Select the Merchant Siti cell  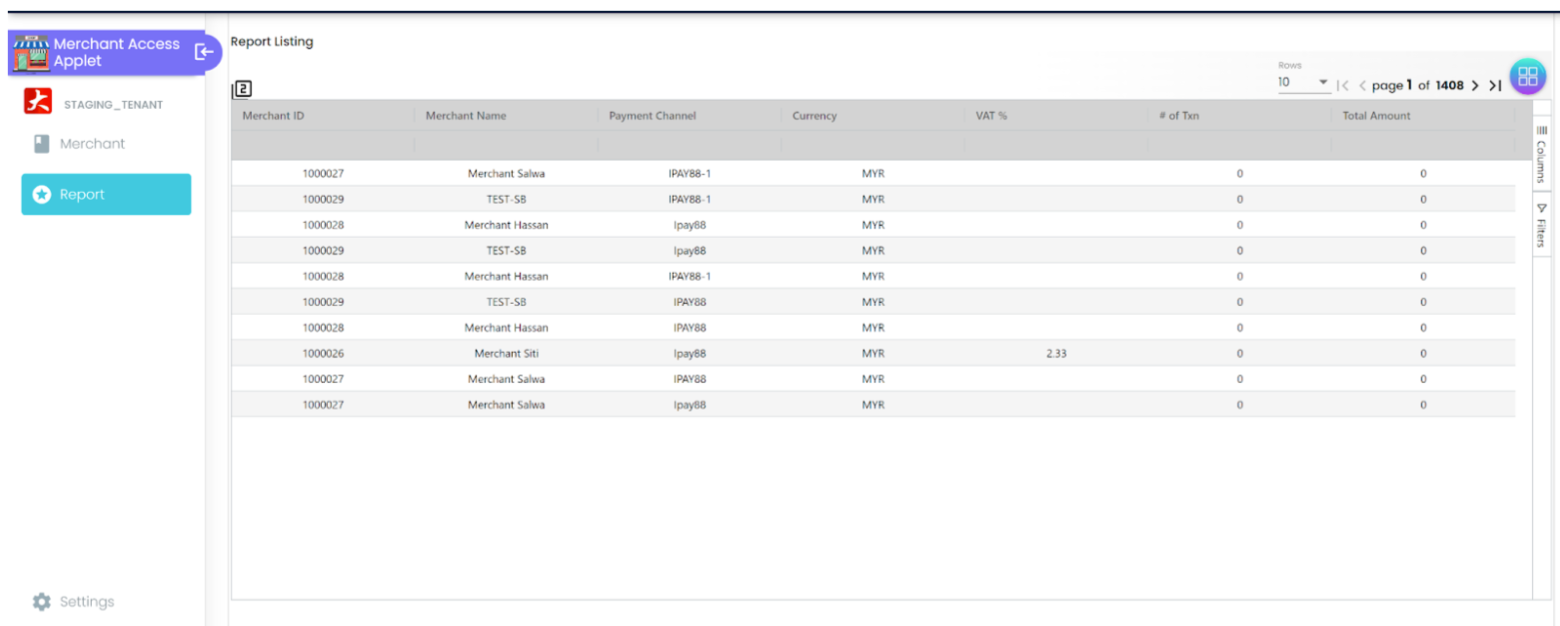(506, 353)
